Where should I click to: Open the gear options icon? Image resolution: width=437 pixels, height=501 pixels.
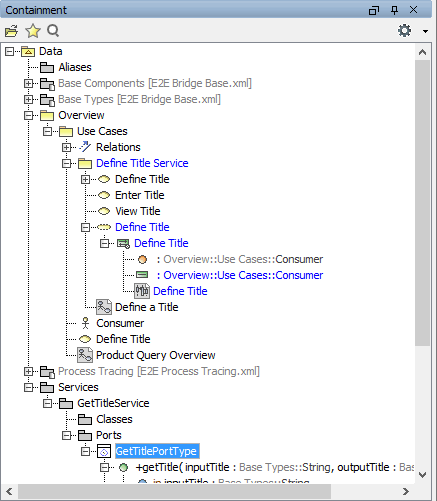(404, 31)
